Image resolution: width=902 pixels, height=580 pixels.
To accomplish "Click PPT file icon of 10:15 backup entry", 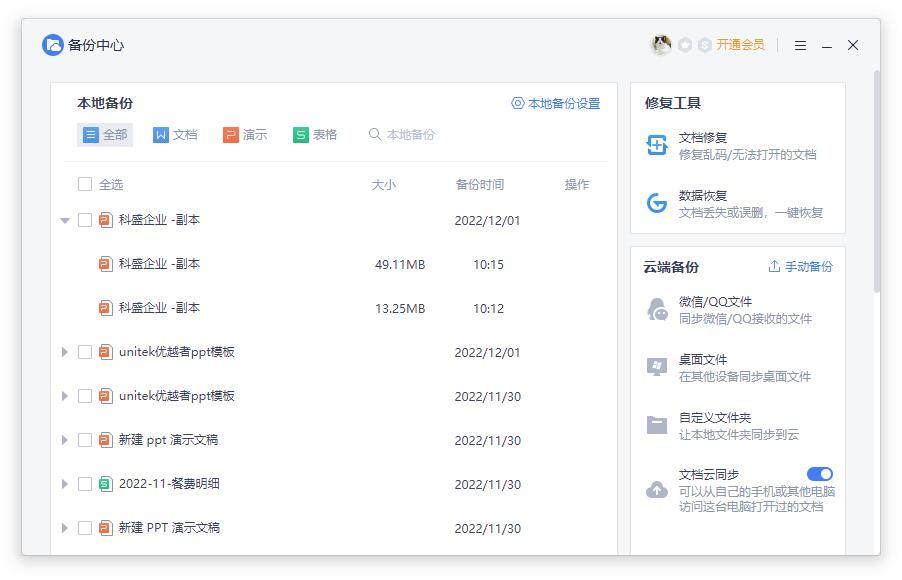I will (x=105, y=264).
